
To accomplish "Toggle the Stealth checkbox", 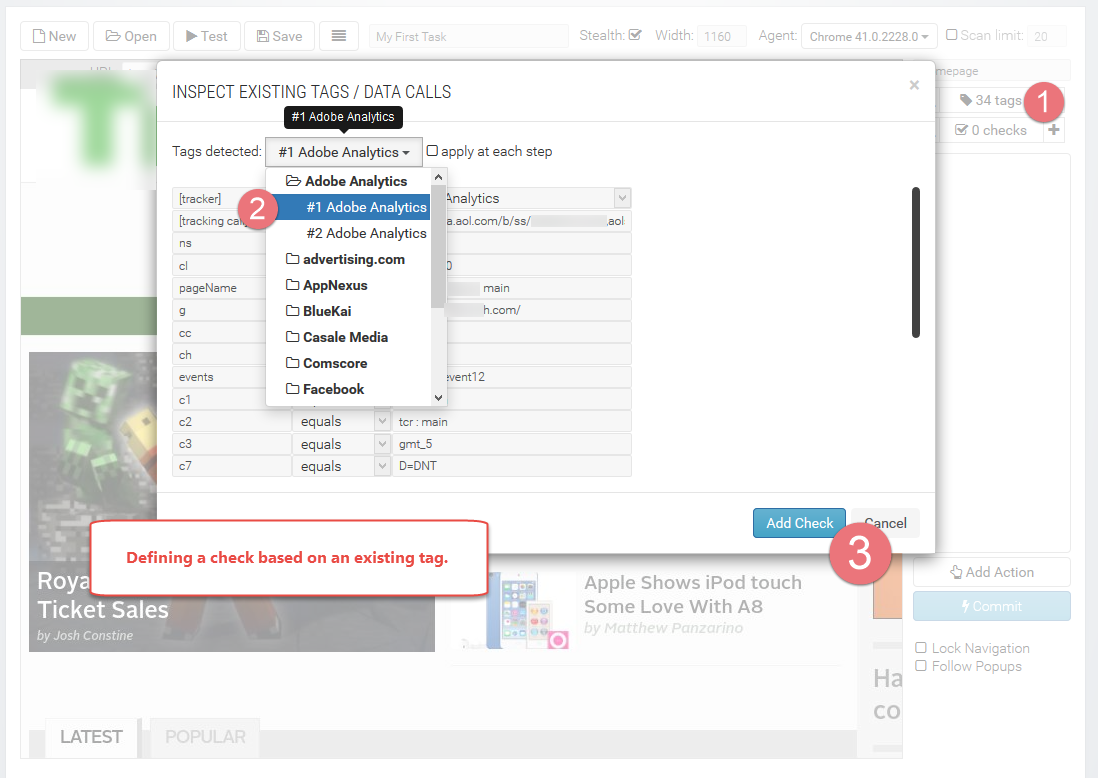I will [x=635, y=34].
